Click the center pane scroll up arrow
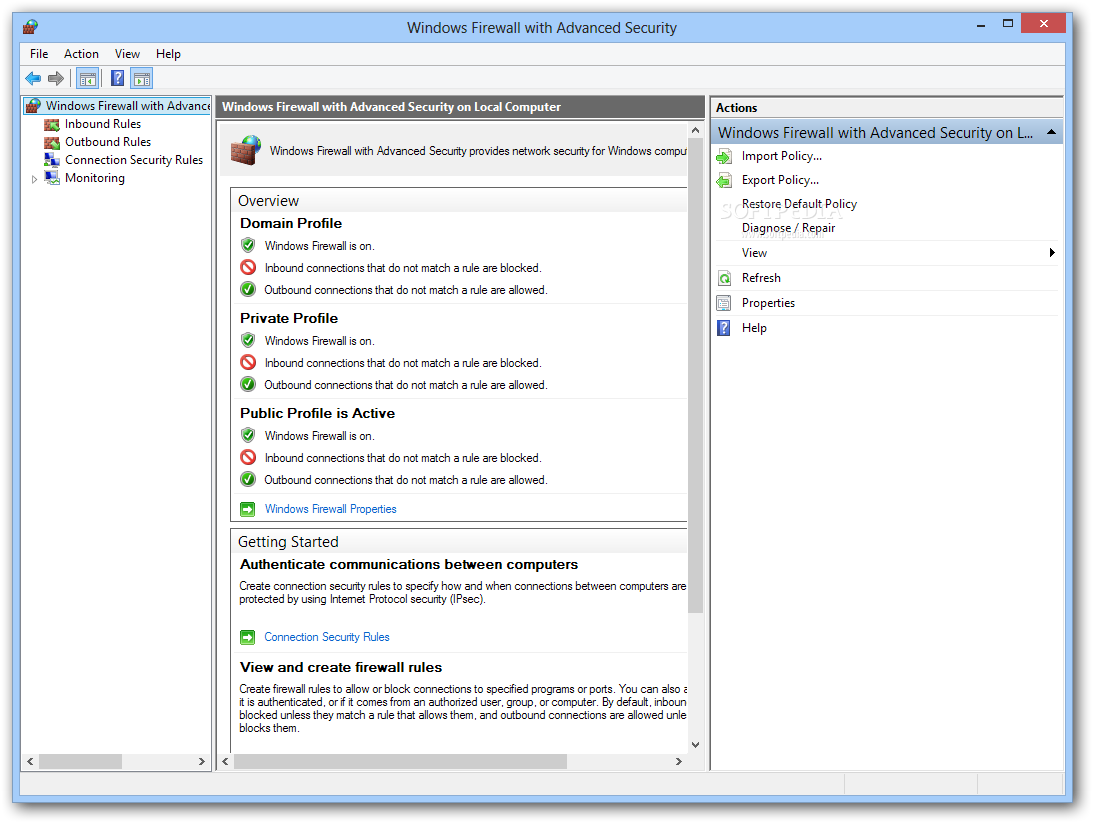 (x=695, y=130)
